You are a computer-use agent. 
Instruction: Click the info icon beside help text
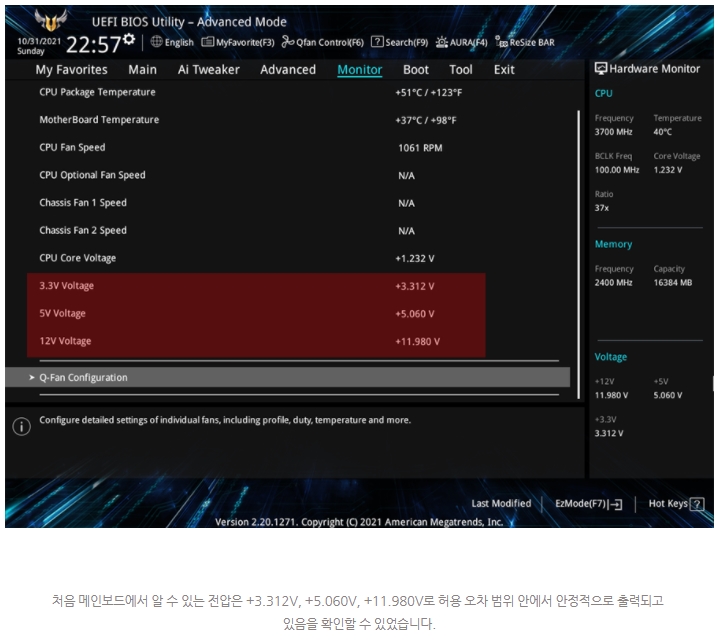pos(22,426)
